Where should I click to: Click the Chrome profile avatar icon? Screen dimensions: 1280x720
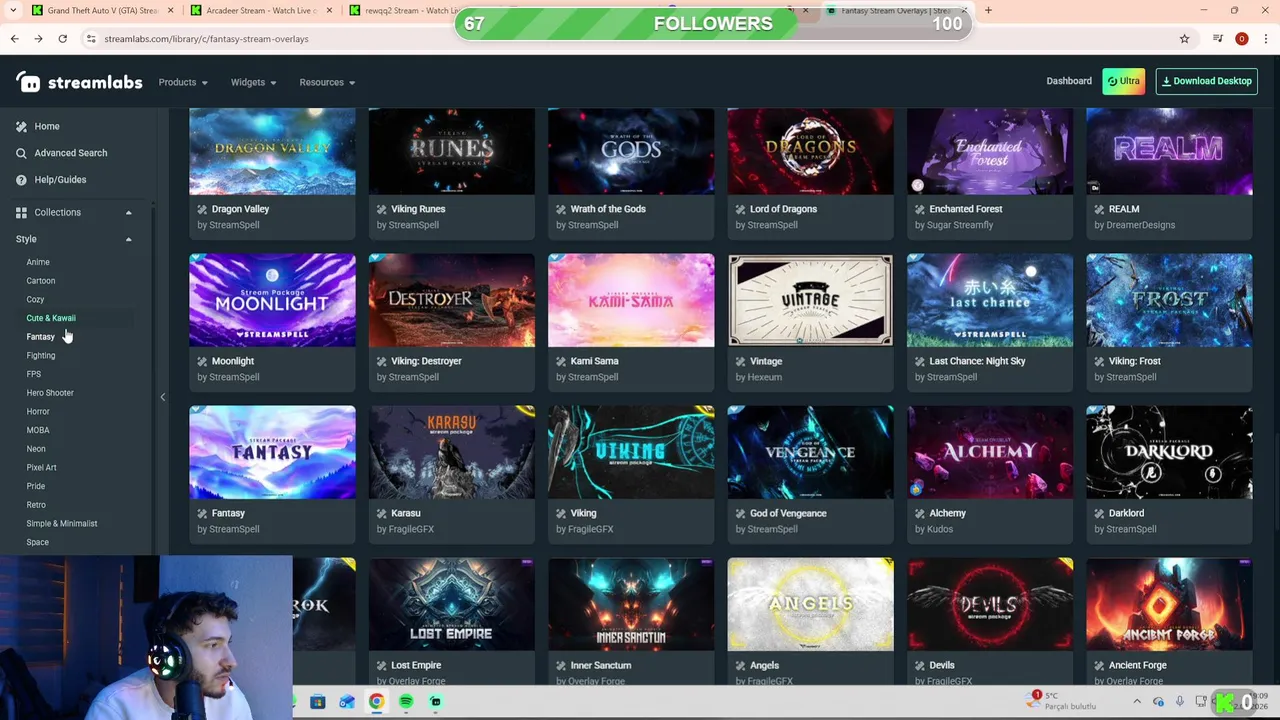click(1241, 39)
